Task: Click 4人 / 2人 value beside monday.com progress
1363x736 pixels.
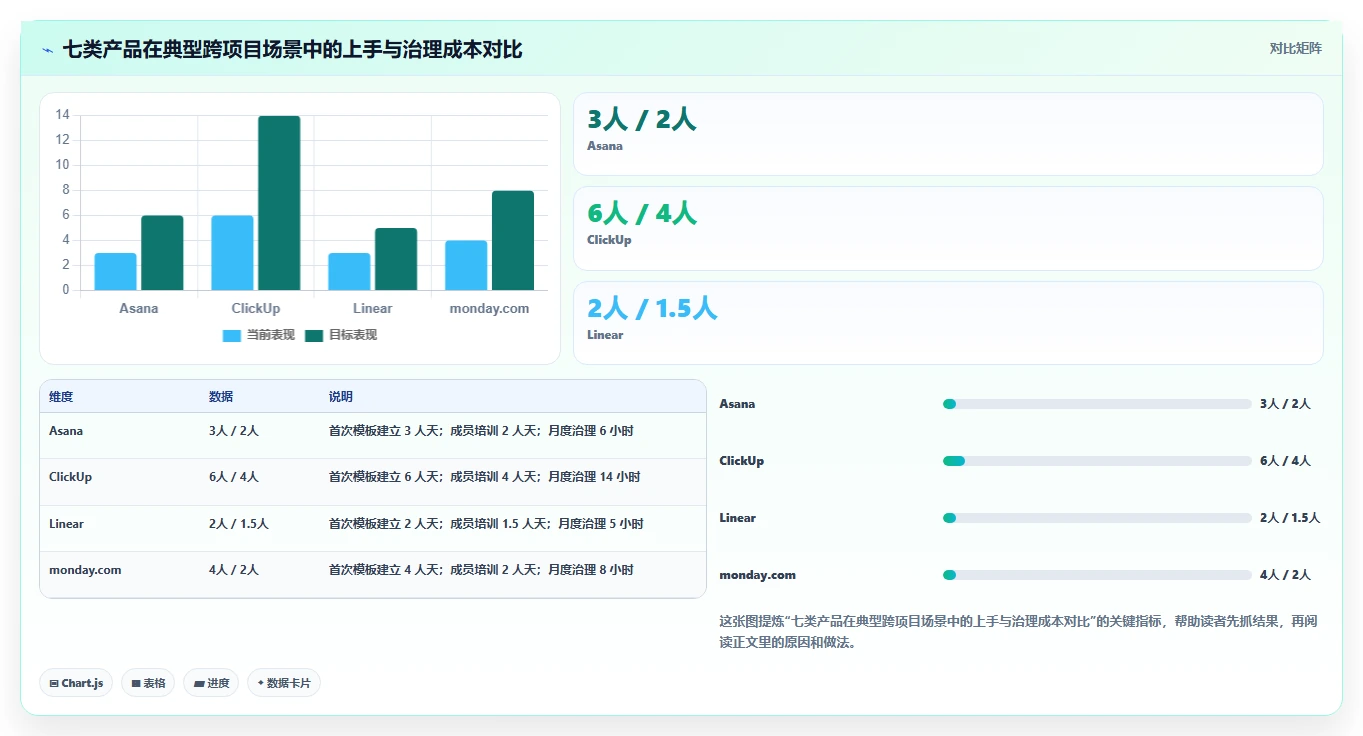Action: coord(1285,575)
